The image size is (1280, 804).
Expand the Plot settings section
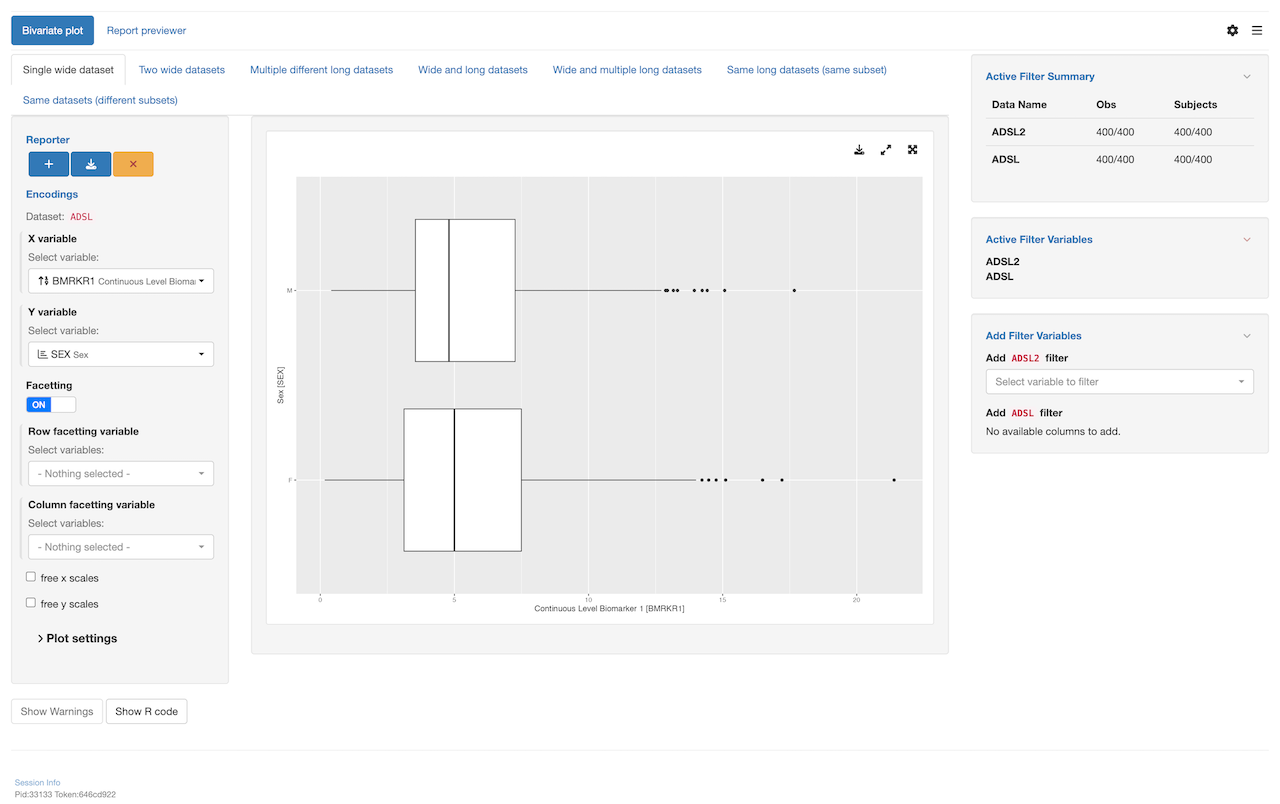point(77,638)
